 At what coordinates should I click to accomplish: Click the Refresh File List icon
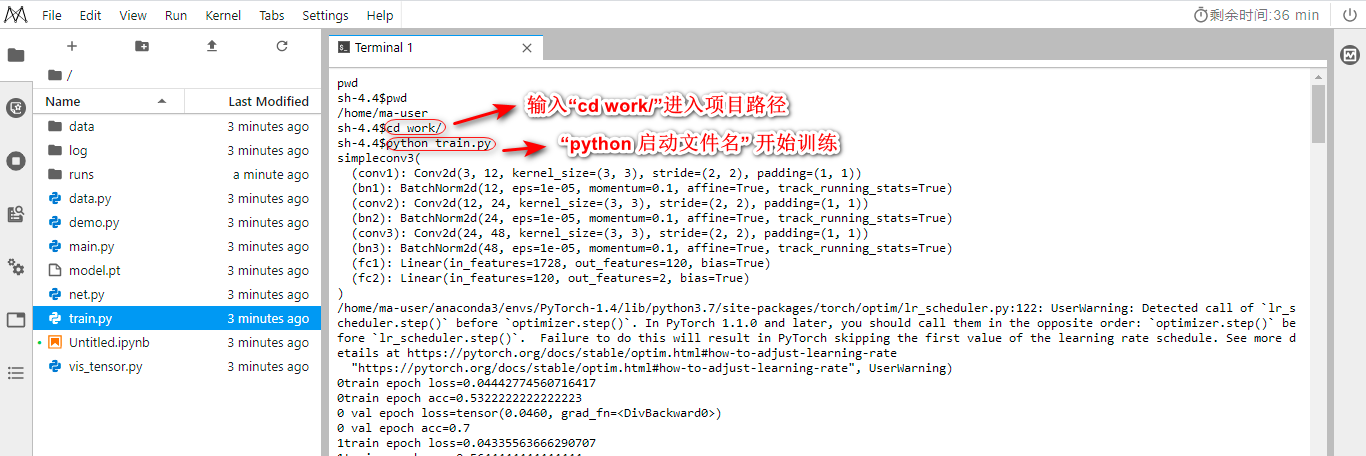282,46
